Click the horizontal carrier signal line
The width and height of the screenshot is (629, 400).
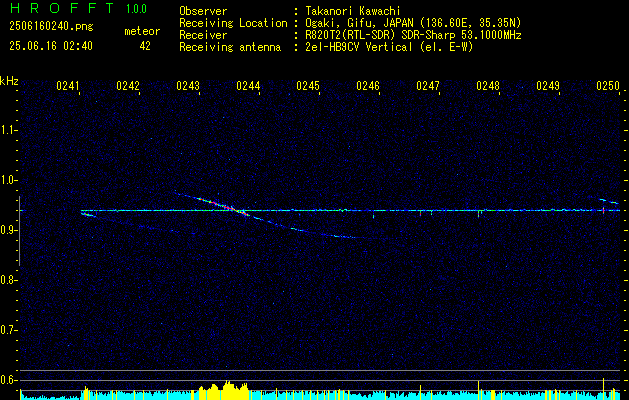(351, 210)
